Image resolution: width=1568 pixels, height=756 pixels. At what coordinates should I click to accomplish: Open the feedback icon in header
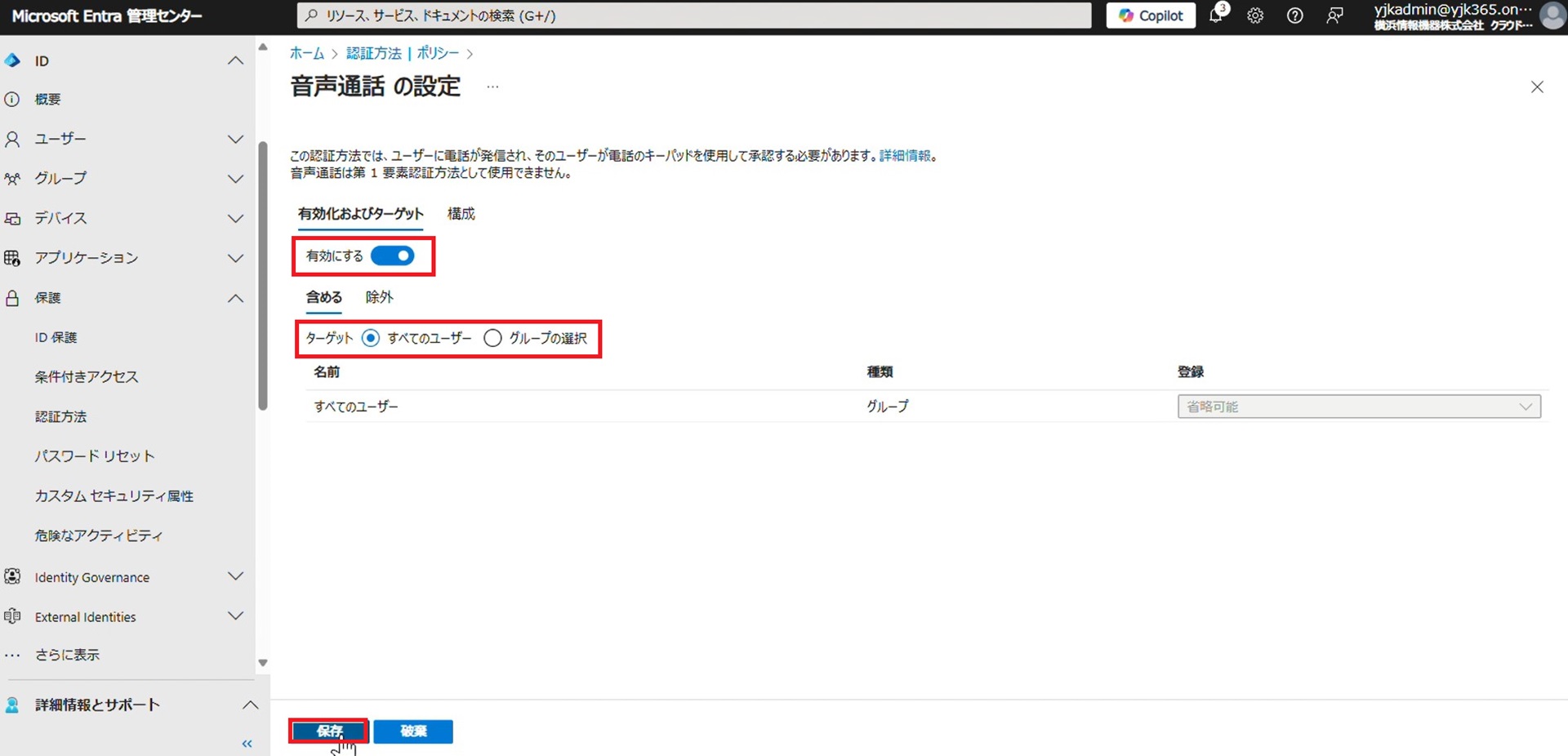(1334, 16)
